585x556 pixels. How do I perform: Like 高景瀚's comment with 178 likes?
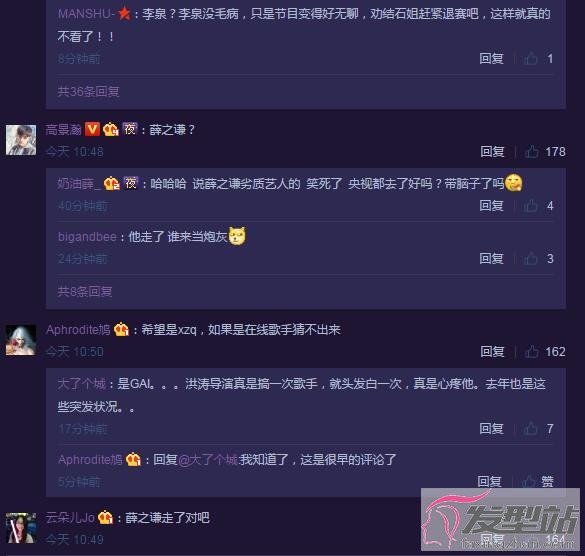click(x=532, y=152)
